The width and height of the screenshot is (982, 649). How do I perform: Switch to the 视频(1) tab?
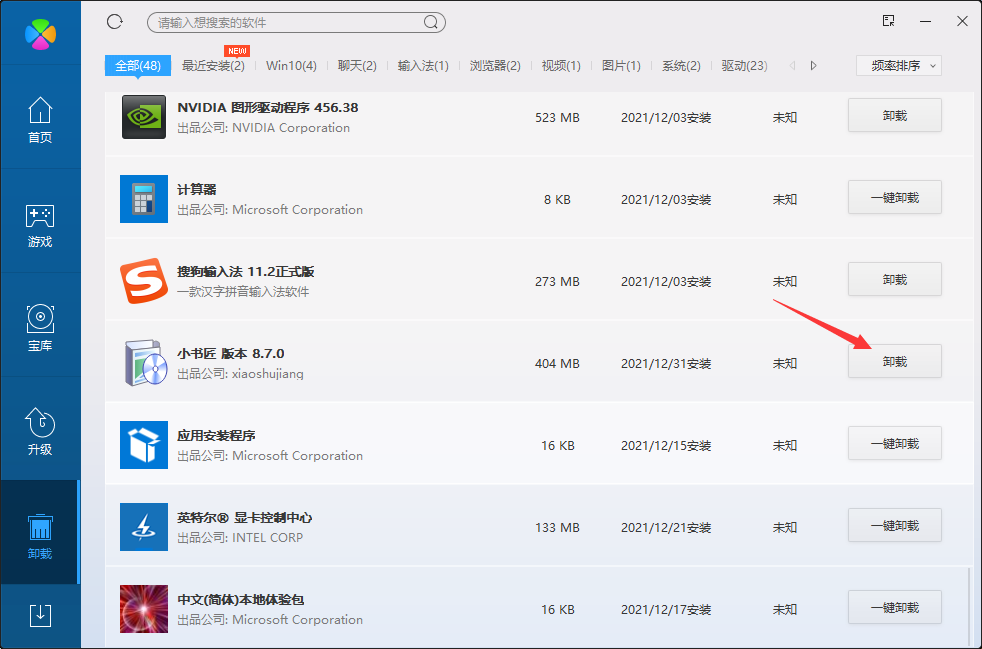561,66
